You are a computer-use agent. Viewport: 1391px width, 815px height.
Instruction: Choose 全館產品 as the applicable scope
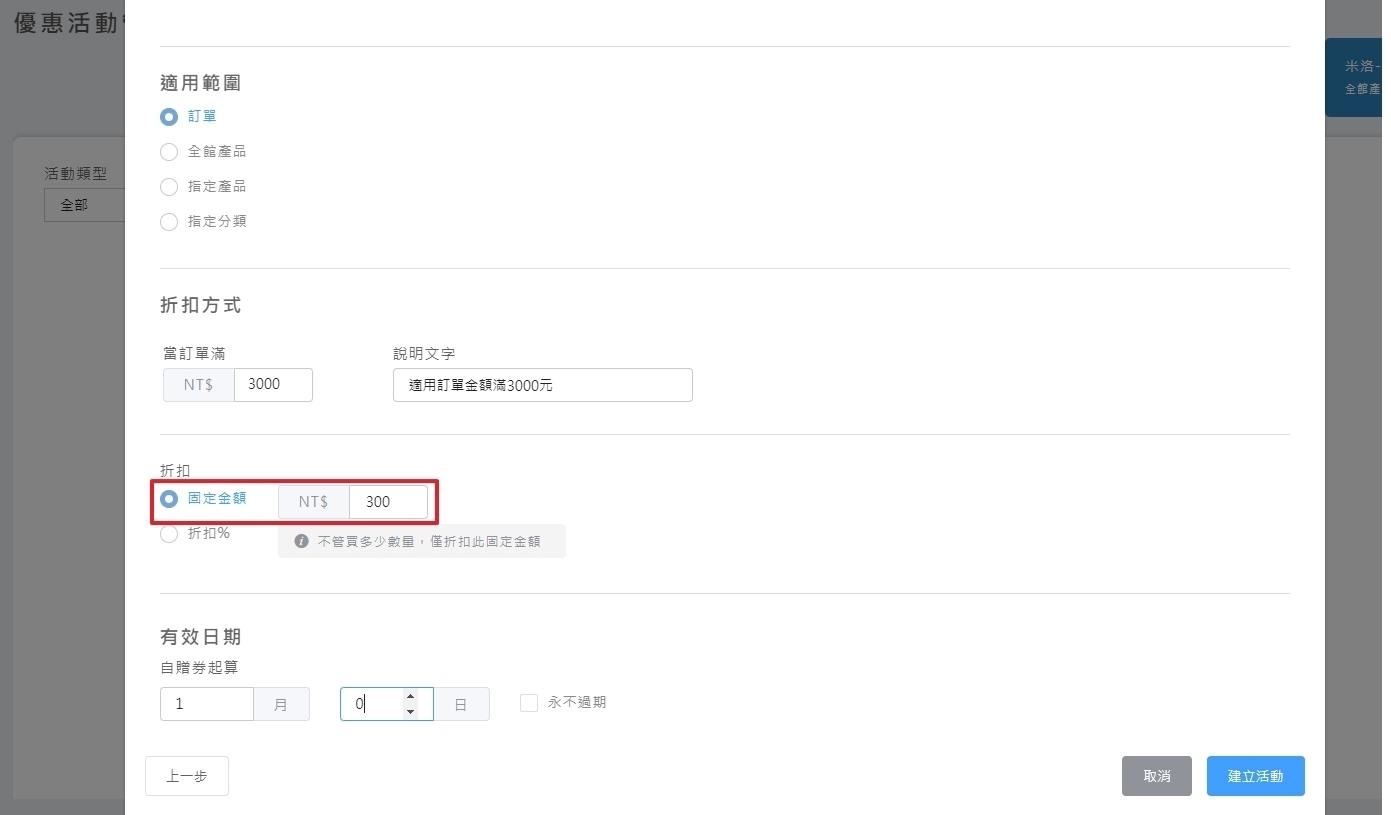[169, 152]
